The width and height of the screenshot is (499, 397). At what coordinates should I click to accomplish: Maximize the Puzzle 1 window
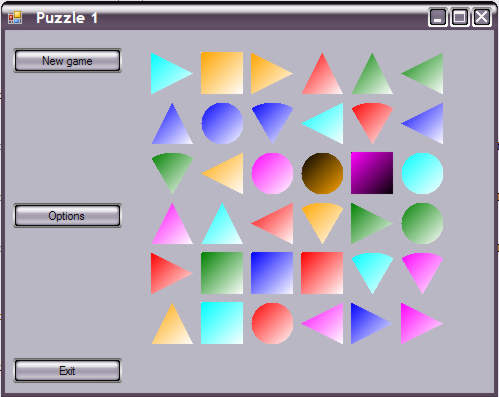[459, 17]
